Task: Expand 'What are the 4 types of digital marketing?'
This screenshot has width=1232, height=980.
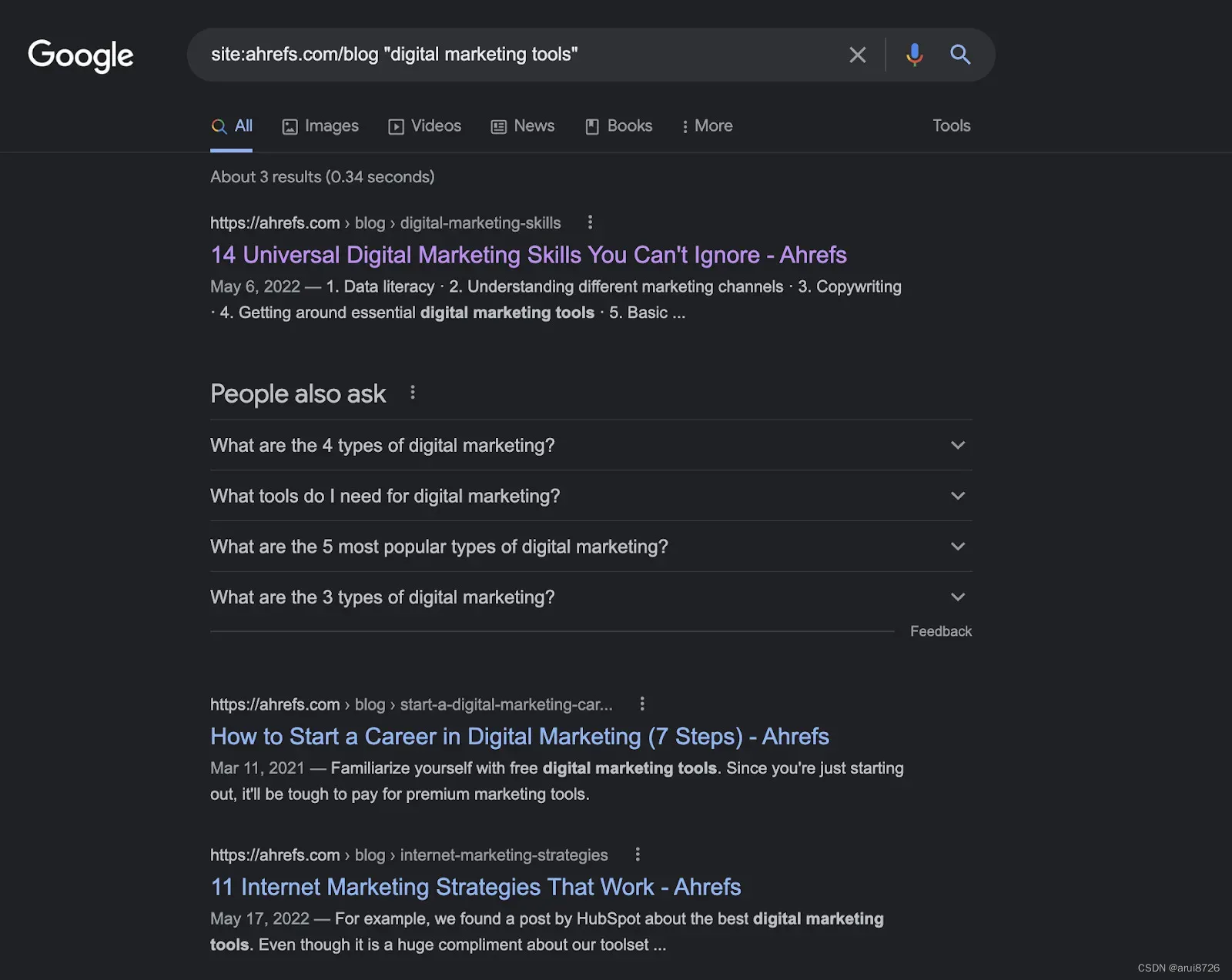Action: coord(591,446)
